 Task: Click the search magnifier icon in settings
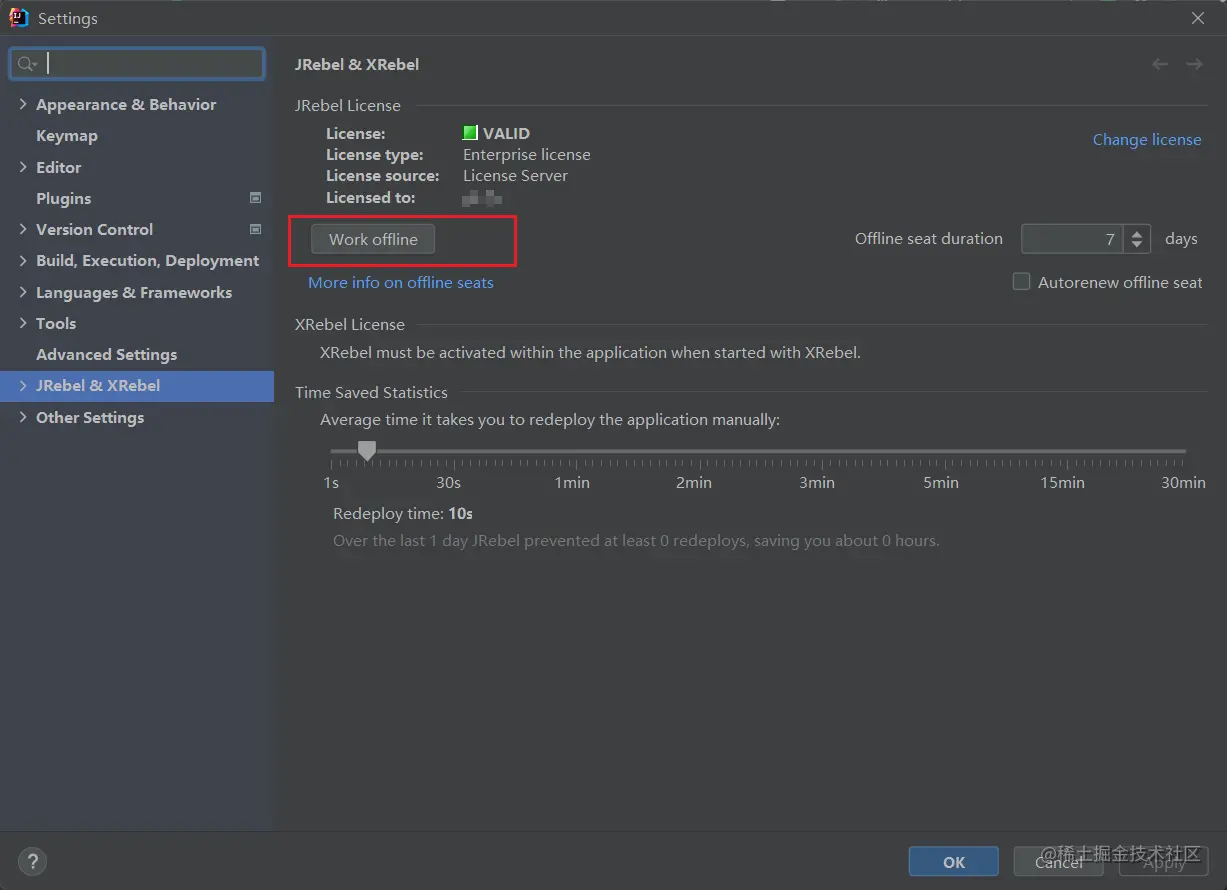click(x=25, y=64)
